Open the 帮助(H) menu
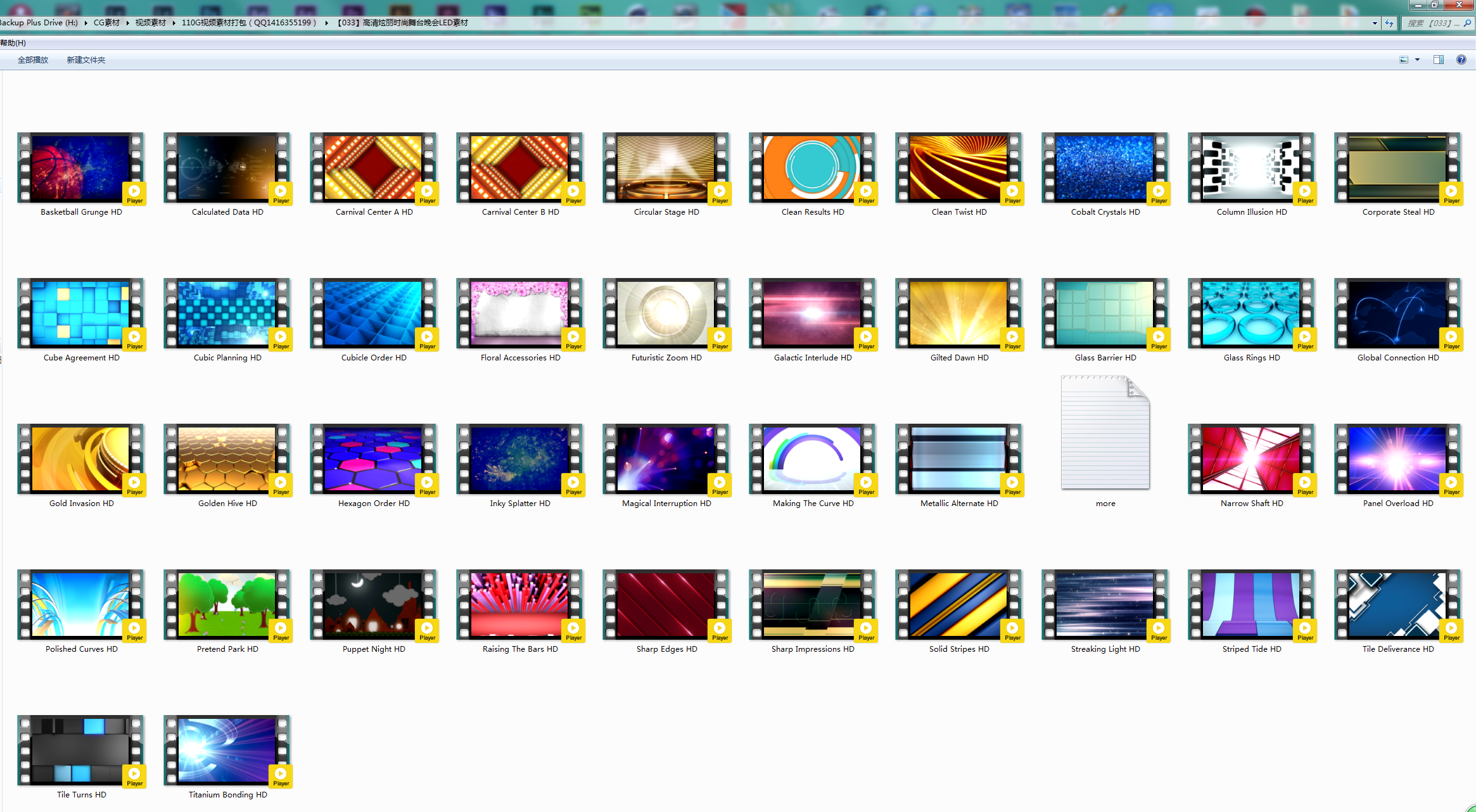The width and height of the screenshot is (1476, 812). (x=13, y=43)
